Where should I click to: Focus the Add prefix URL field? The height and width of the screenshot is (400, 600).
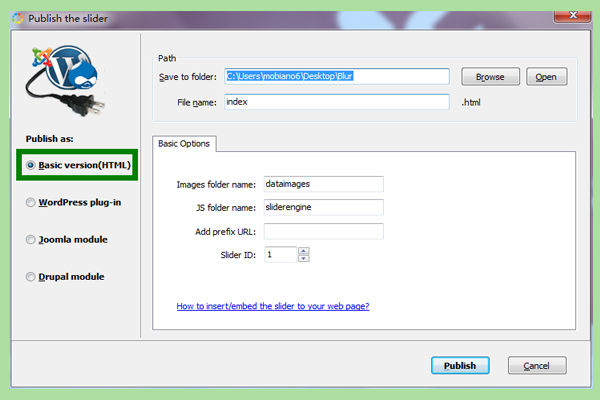click(323, 231)
